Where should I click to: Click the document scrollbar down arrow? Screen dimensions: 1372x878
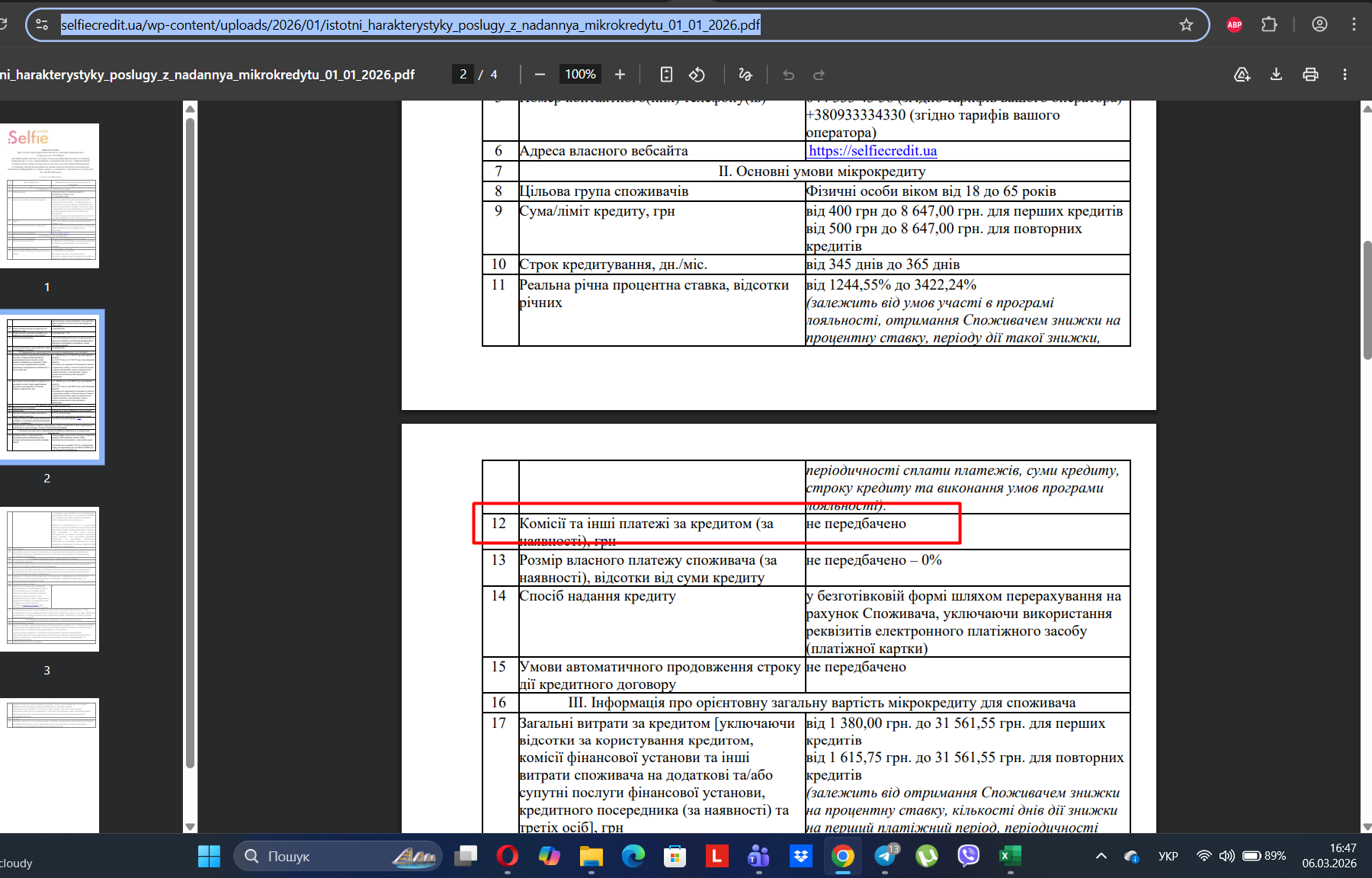[1367, 827]
